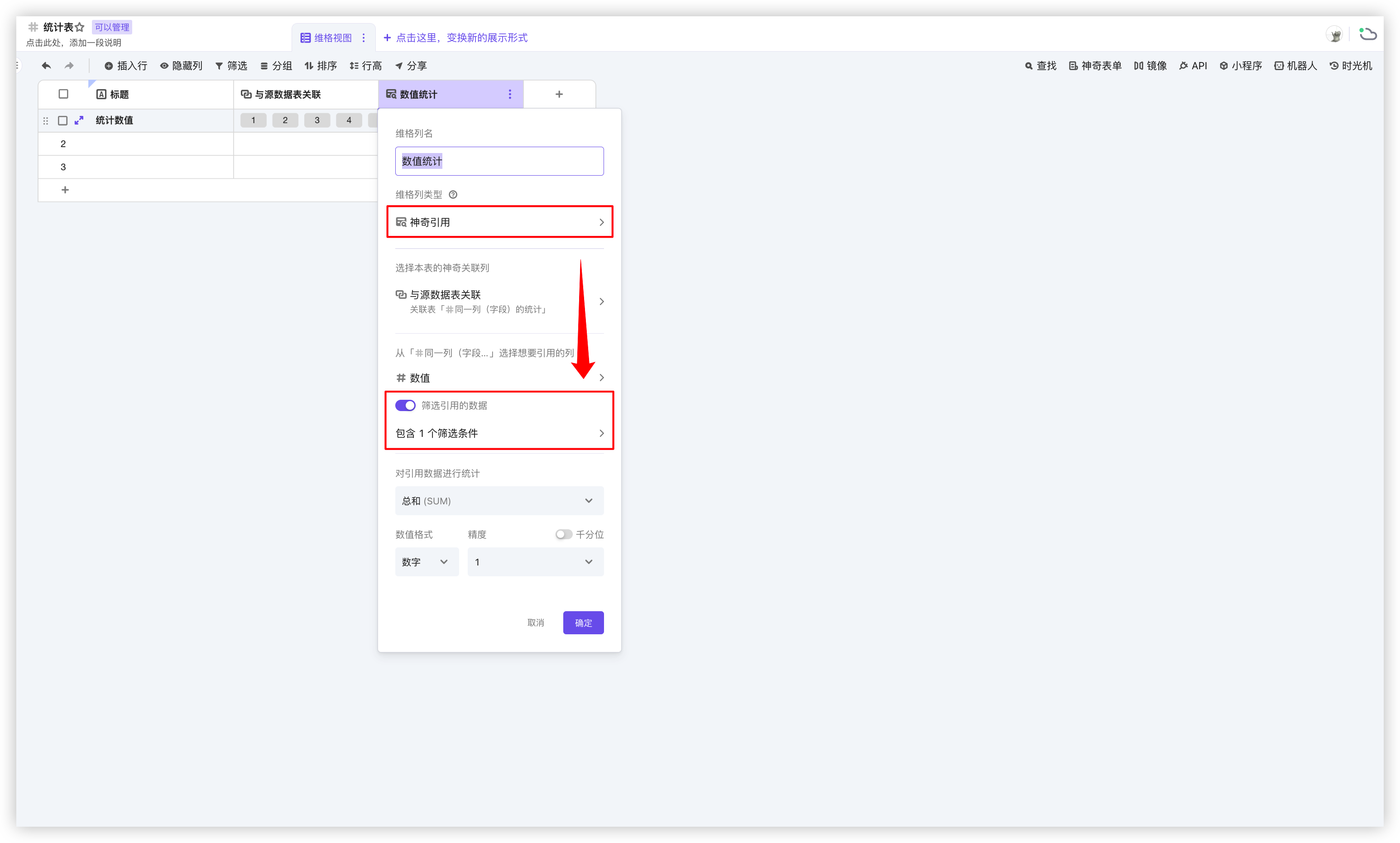
Task: Click the star icon beside 统计表
Action: point(80,27)
